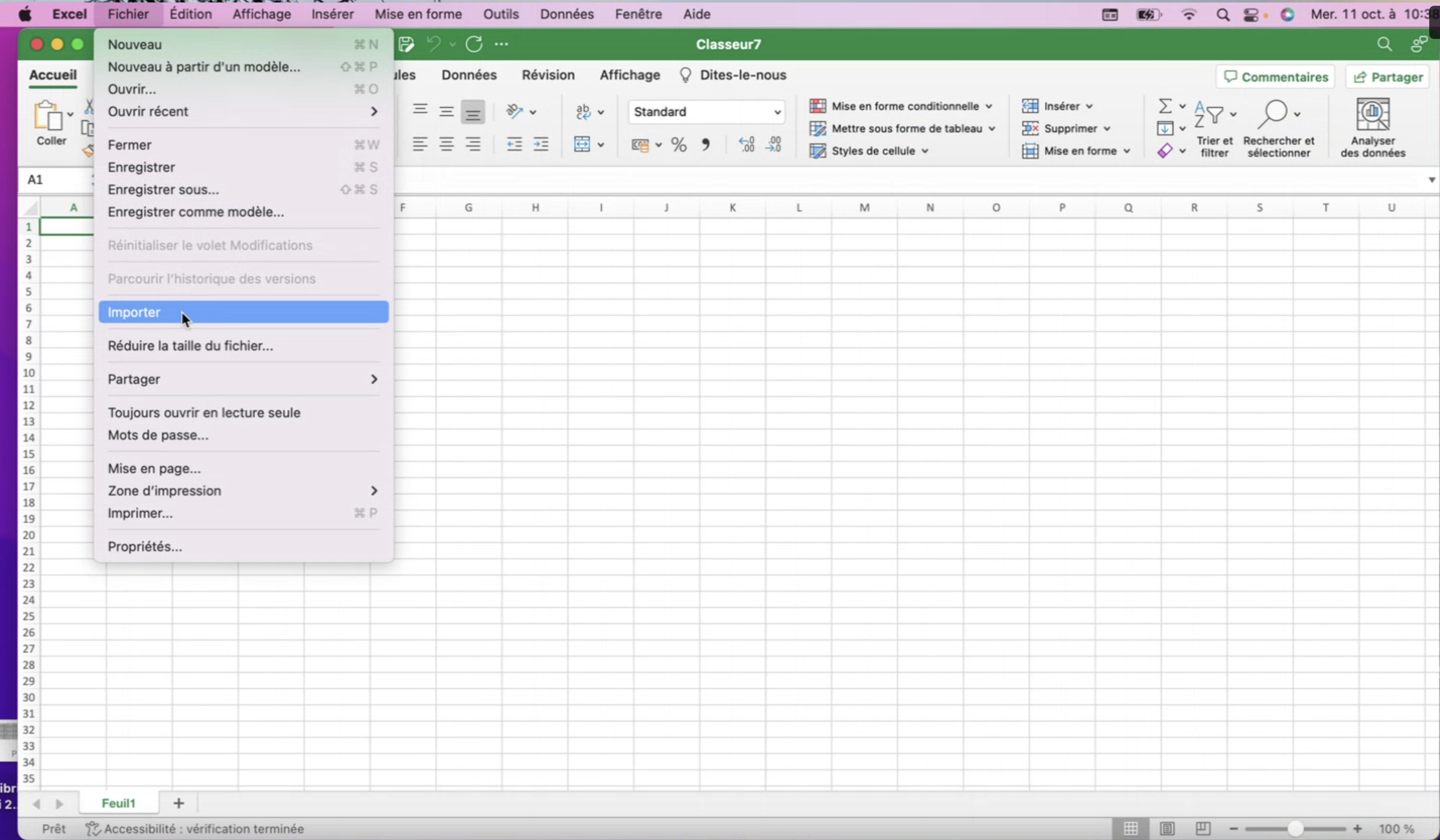Click the Spotlight search icon in menu bar
The width and height of the screenshot is (1440, 840).
pyautogui.click(x=1223, y=15)
